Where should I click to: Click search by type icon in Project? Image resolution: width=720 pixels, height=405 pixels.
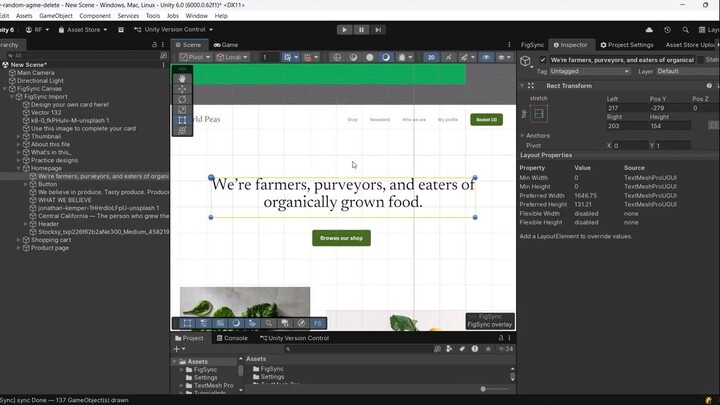click(x=449, y=349)
